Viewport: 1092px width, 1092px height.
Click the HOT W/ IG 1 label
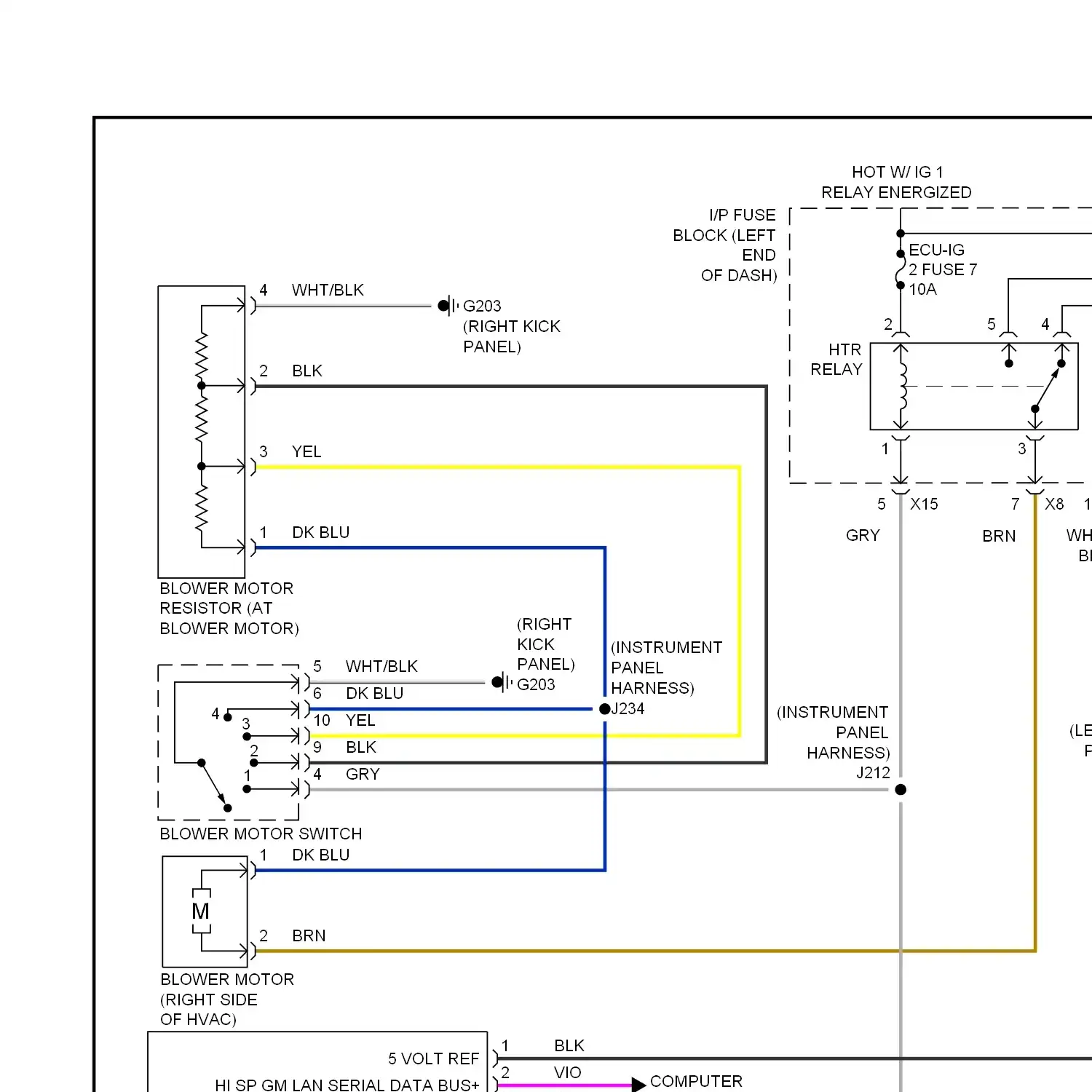pos(898,172)
